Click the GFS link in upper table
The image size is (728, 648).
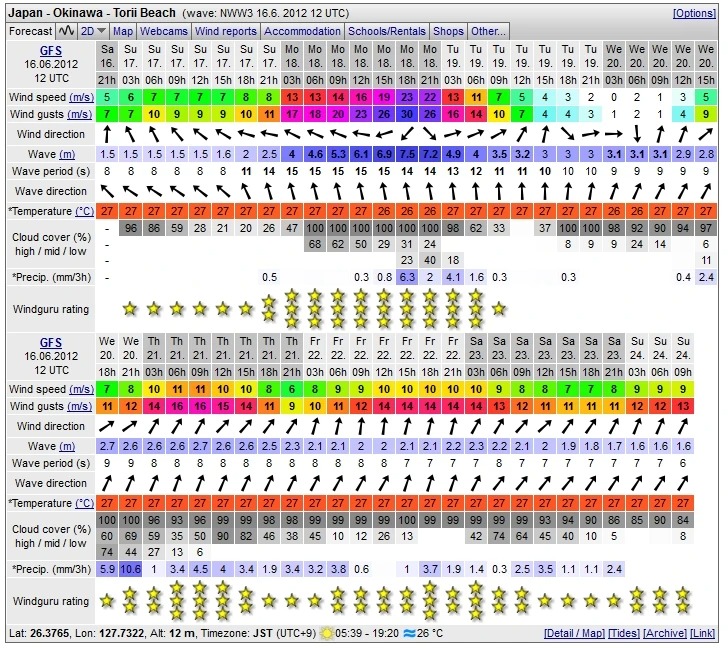coord(51,51)
